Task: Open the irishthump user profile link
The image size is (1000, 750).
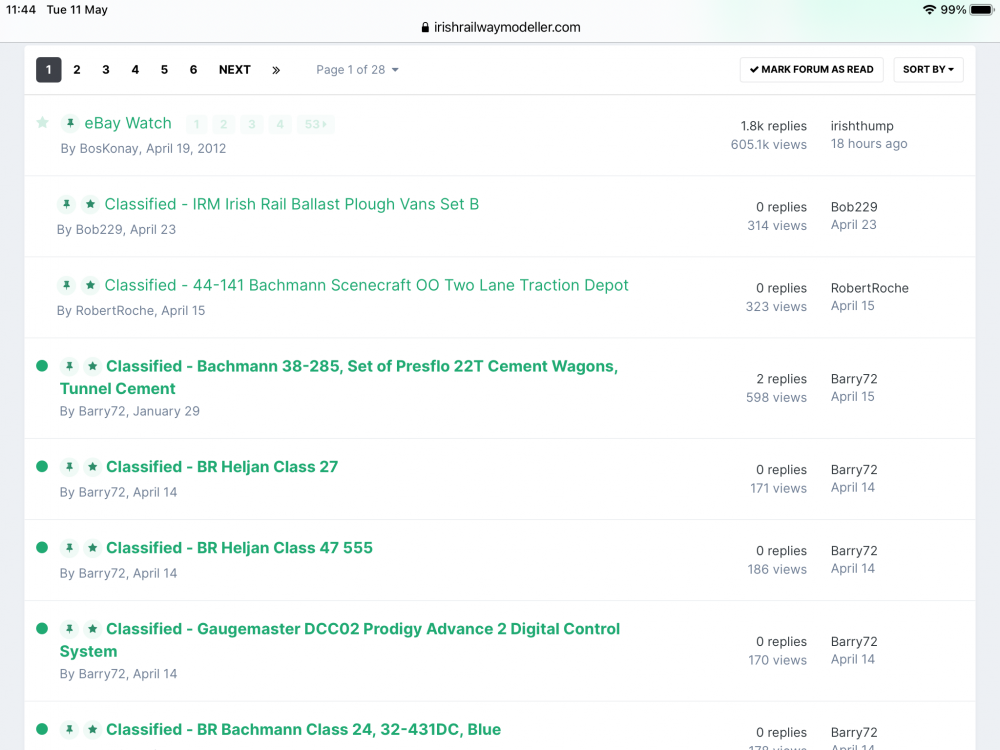Action: click(x=862, y=126)
